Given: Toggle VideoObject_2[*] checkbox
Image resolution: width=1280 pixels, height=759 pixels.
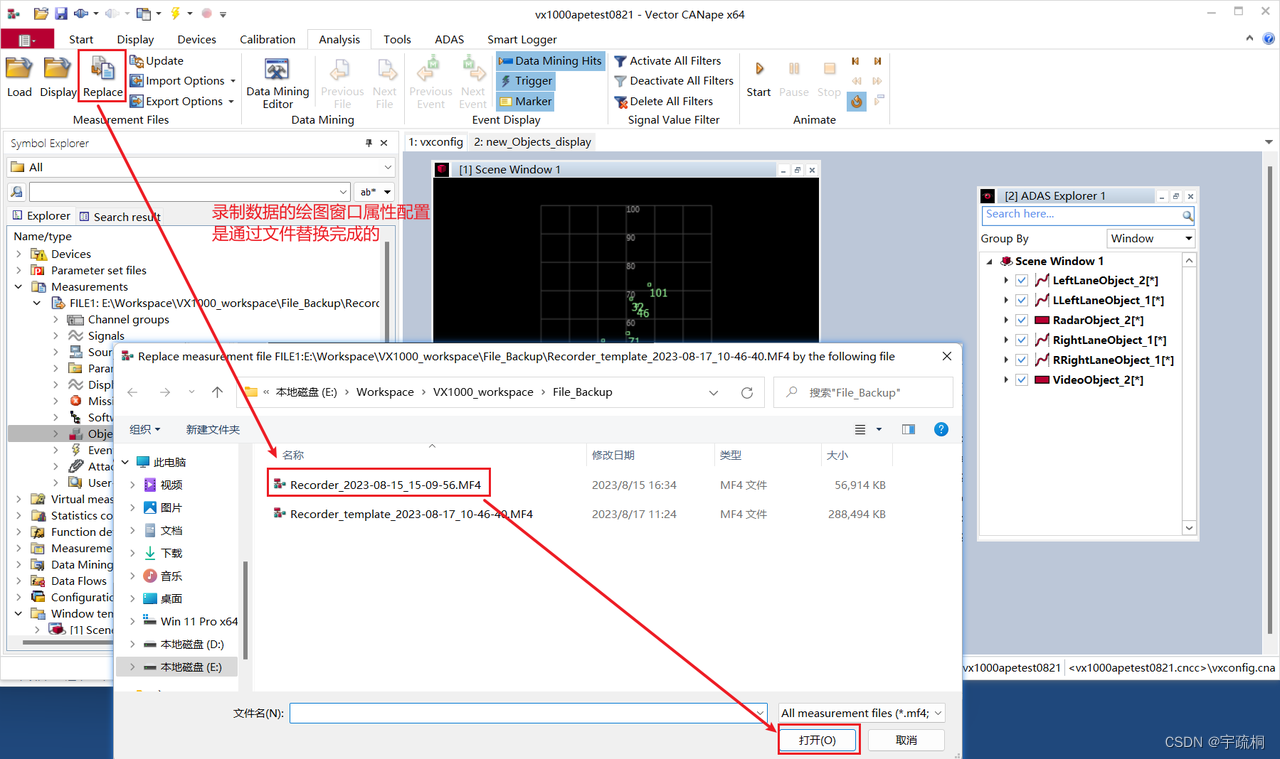Looking at the screenshot, I should click(x=1021, y=381).
